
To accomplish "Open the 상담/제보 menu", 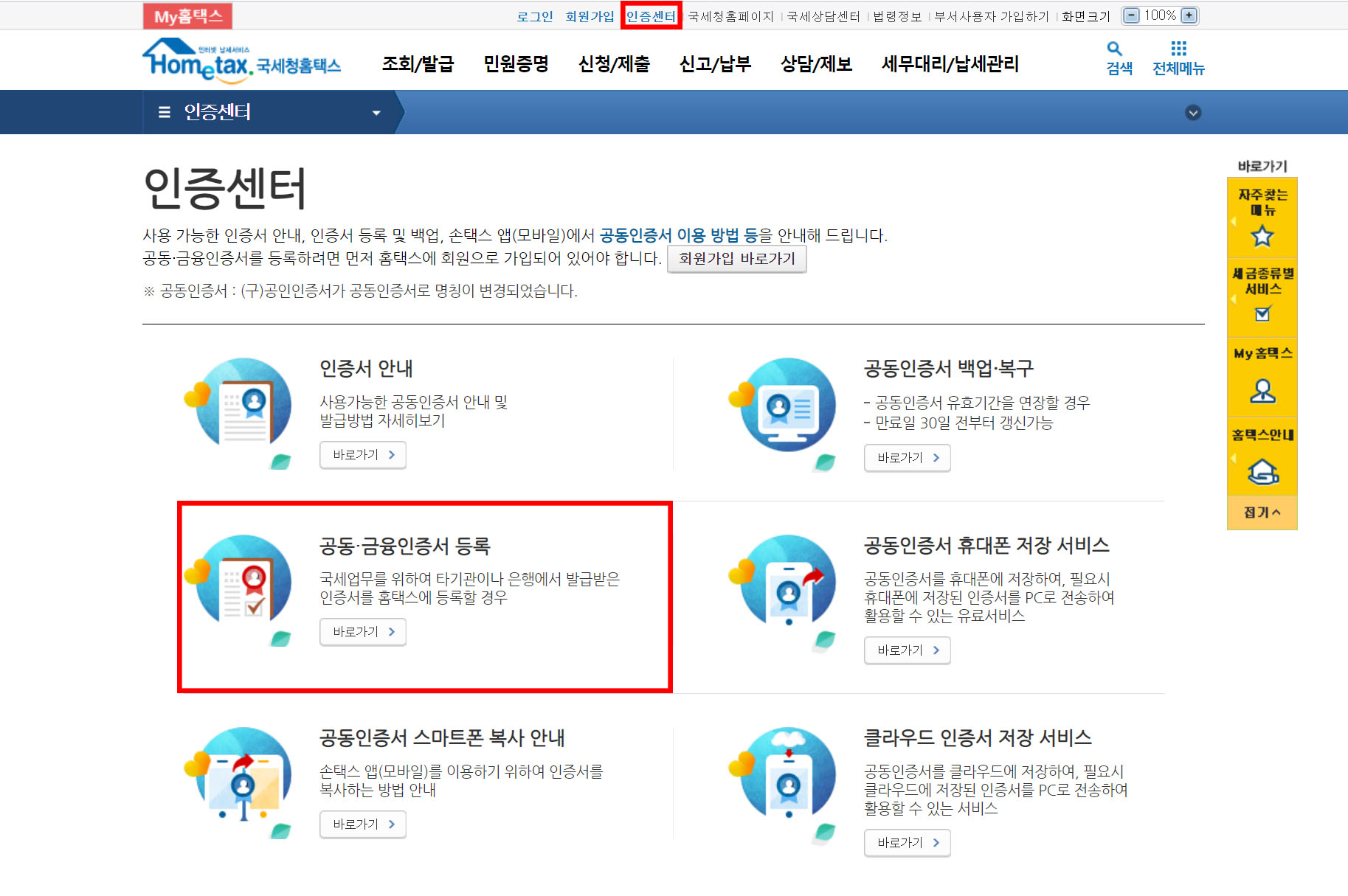I will (816, 64).
